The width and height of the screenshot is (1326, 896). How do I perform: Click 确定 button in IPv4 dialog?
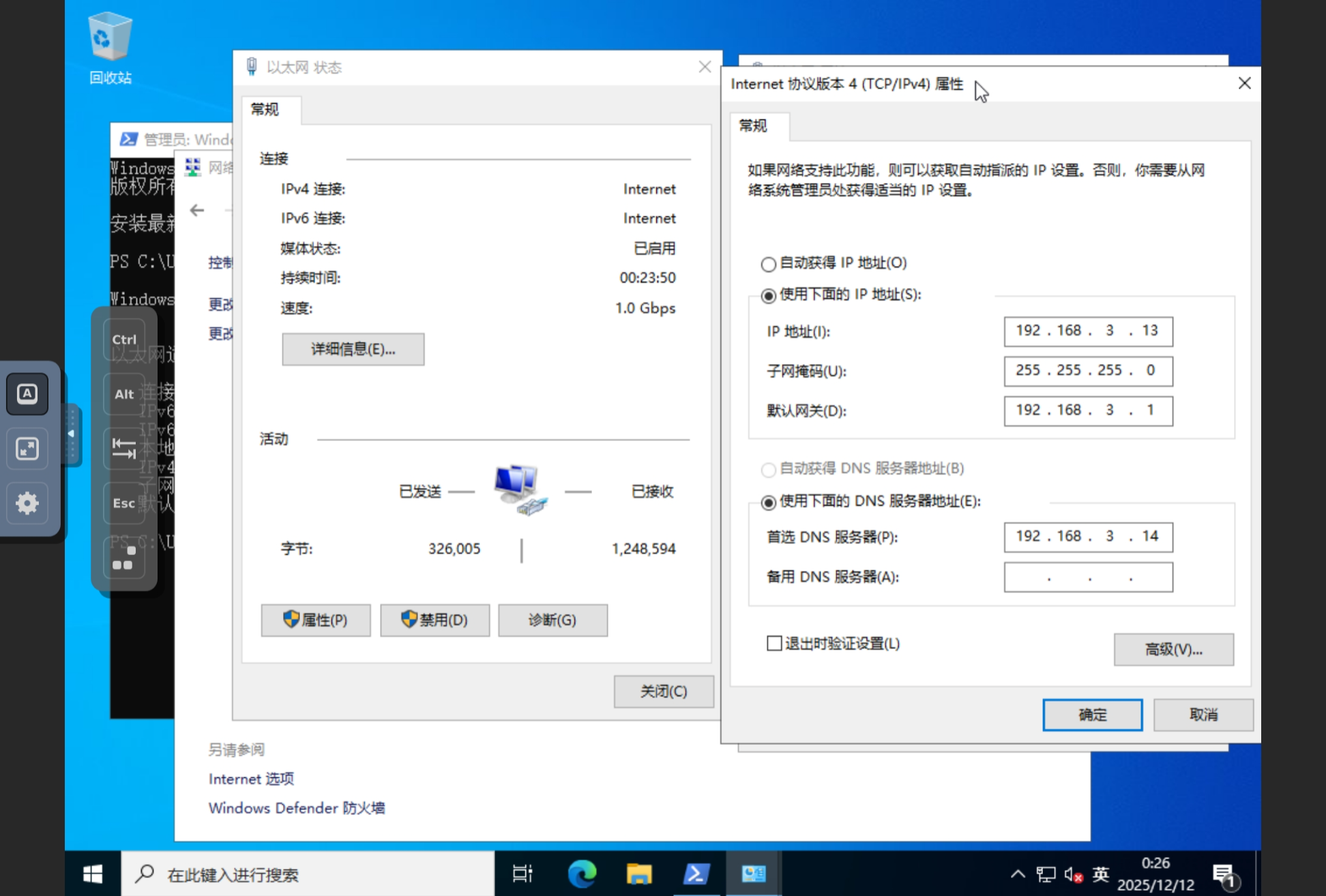(x=1092, y=715)
